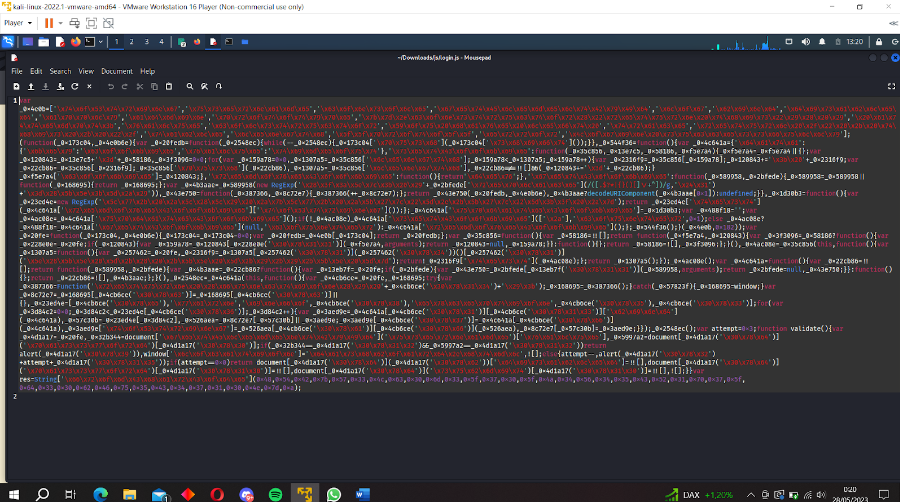Expand the arrow next to the terminal launcher
Viewport: 900px width, 502px height.
[x=102, y=42]
